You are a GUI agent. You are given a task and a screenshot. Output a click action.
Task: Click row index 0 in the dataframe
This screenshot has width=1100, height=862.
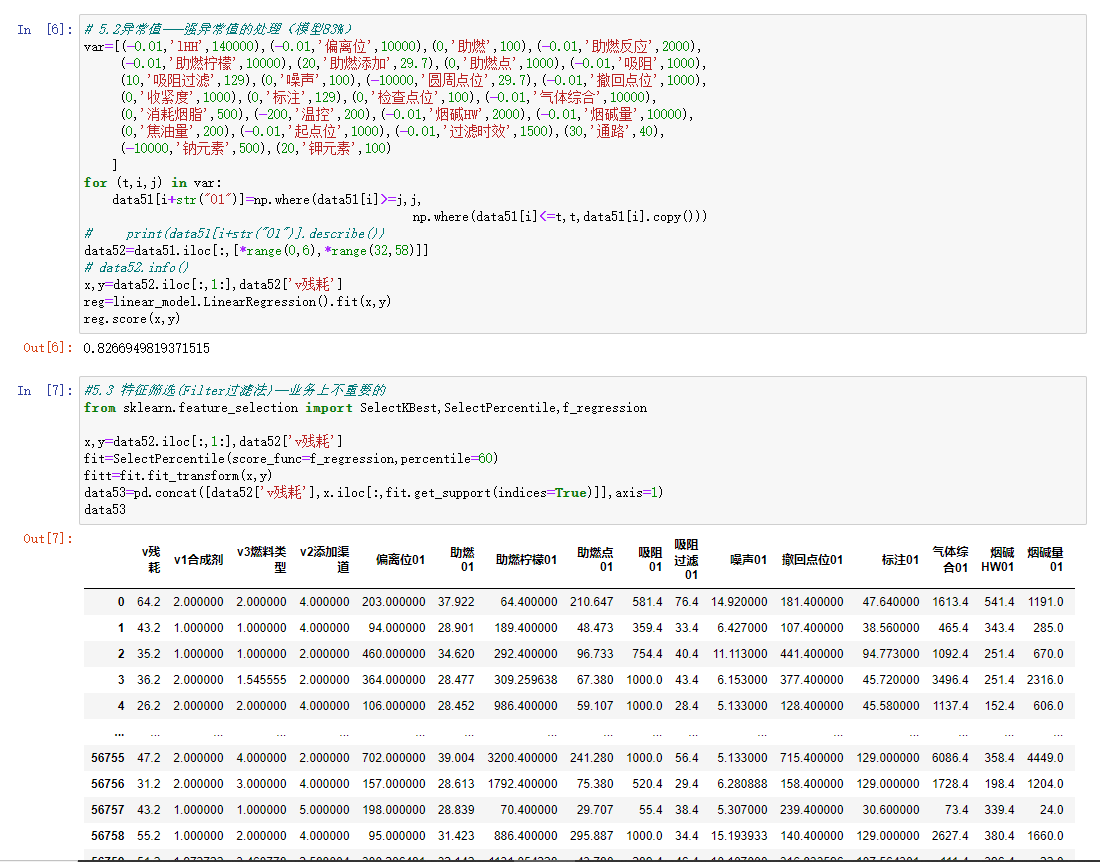(121, 602)
